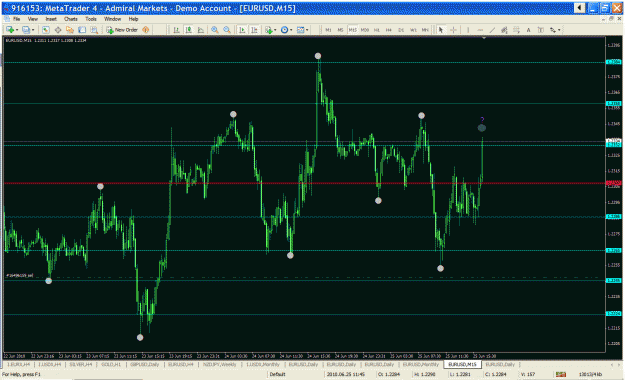Image resolution: width=625 pixels, height=380 pixels.
Task: Switch to the D1 timeframe
Action: pos(401,30)
